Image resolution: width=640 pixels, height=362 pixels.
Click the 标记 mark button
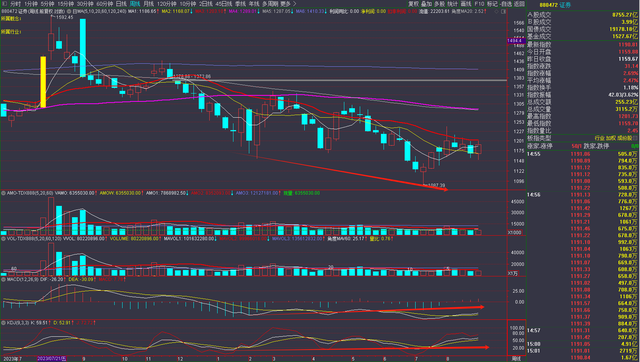click(492, 4)
